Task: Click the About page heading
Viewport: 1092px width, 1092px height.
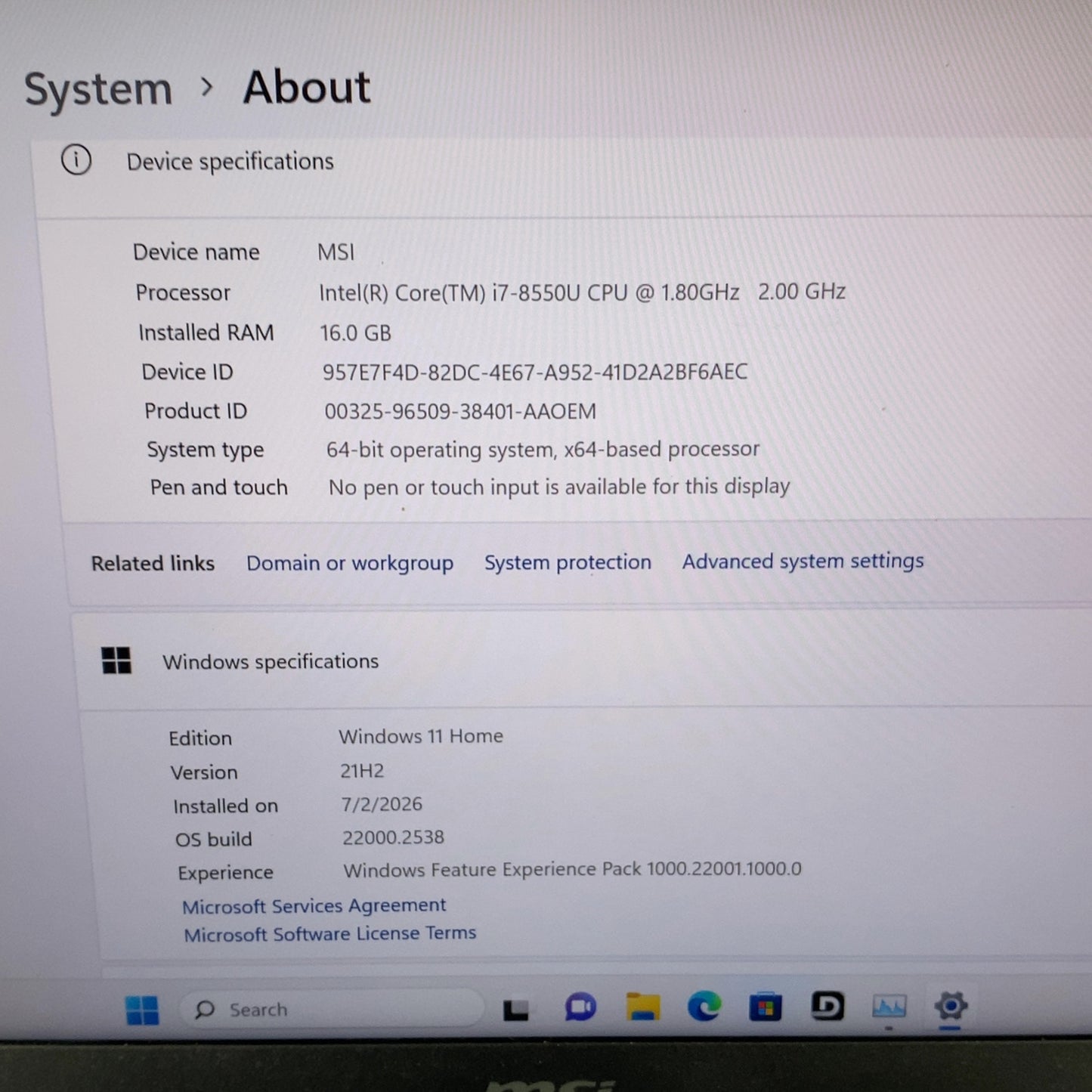Action: [x=307, y=87]
